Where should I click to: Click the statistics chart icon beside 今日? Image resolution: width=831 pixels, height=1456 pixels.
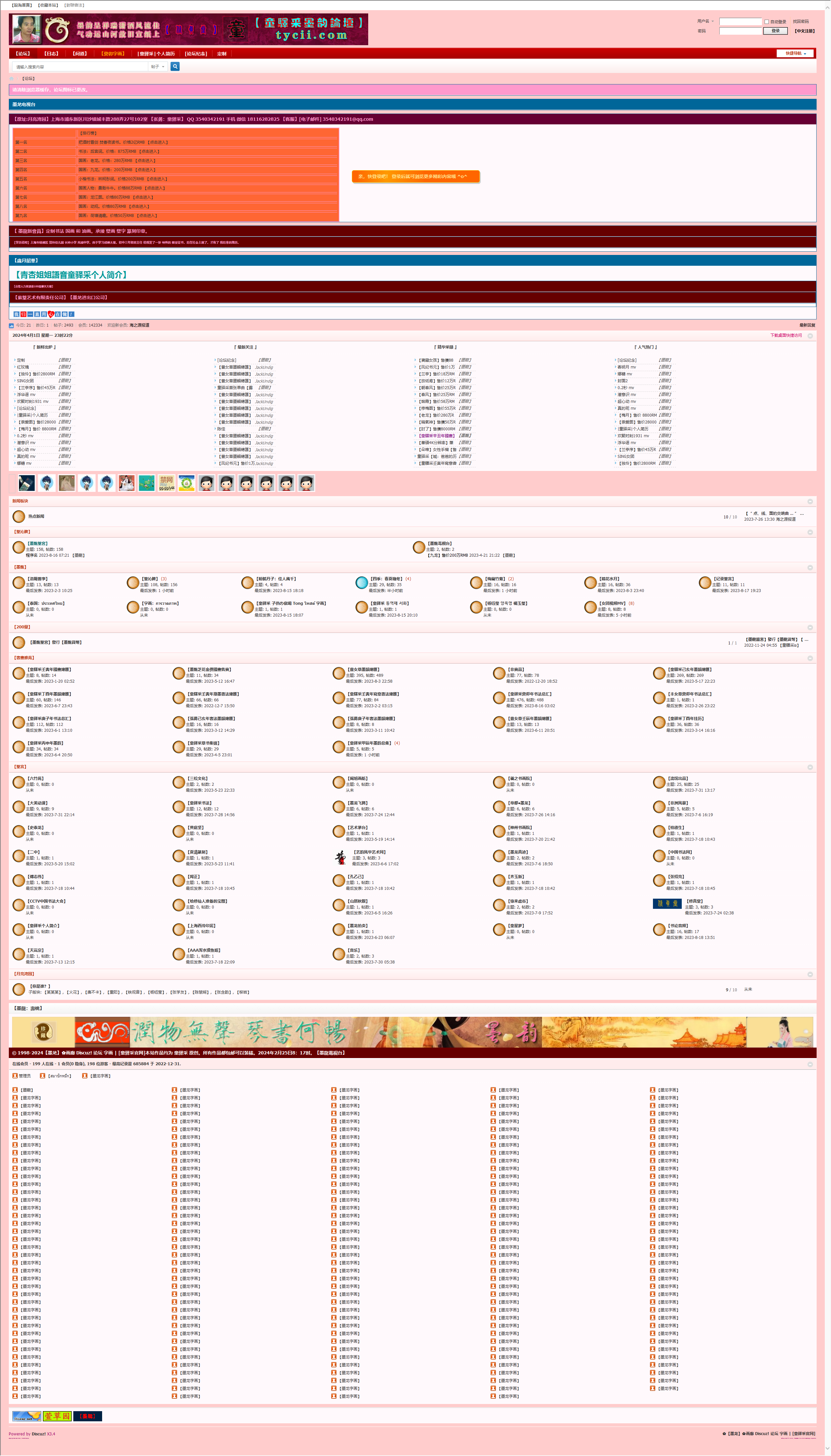11,326
